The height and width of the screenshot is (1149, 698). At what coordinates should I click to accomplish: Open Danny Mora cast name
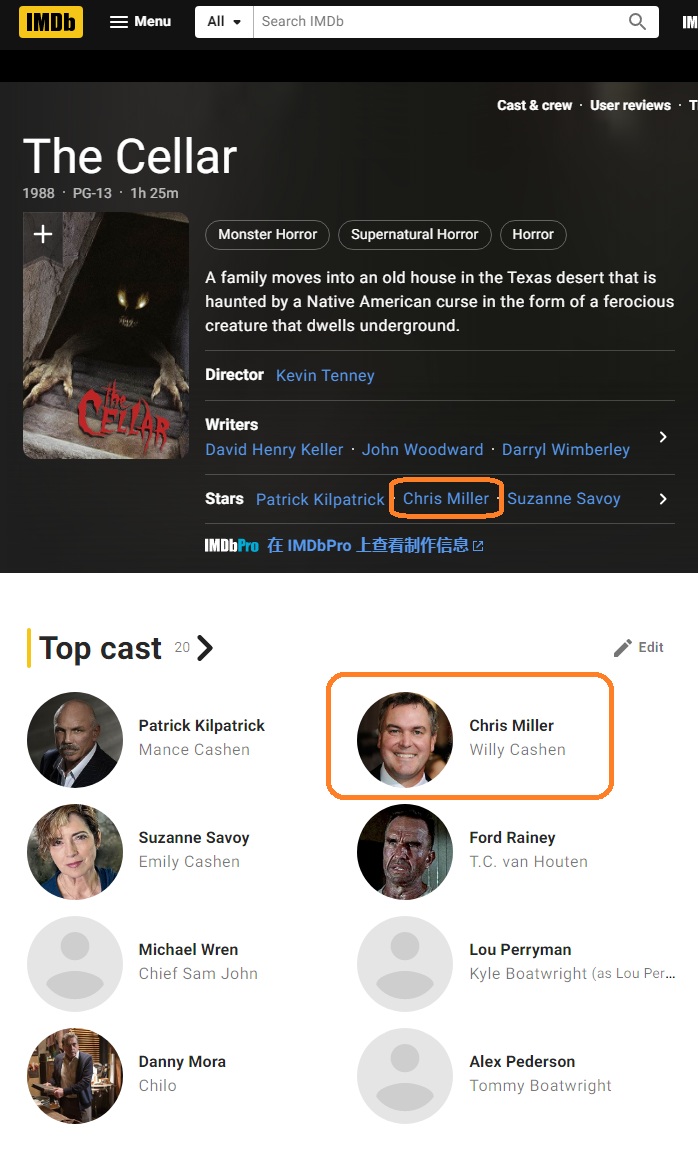click(x=182, y=1062)
